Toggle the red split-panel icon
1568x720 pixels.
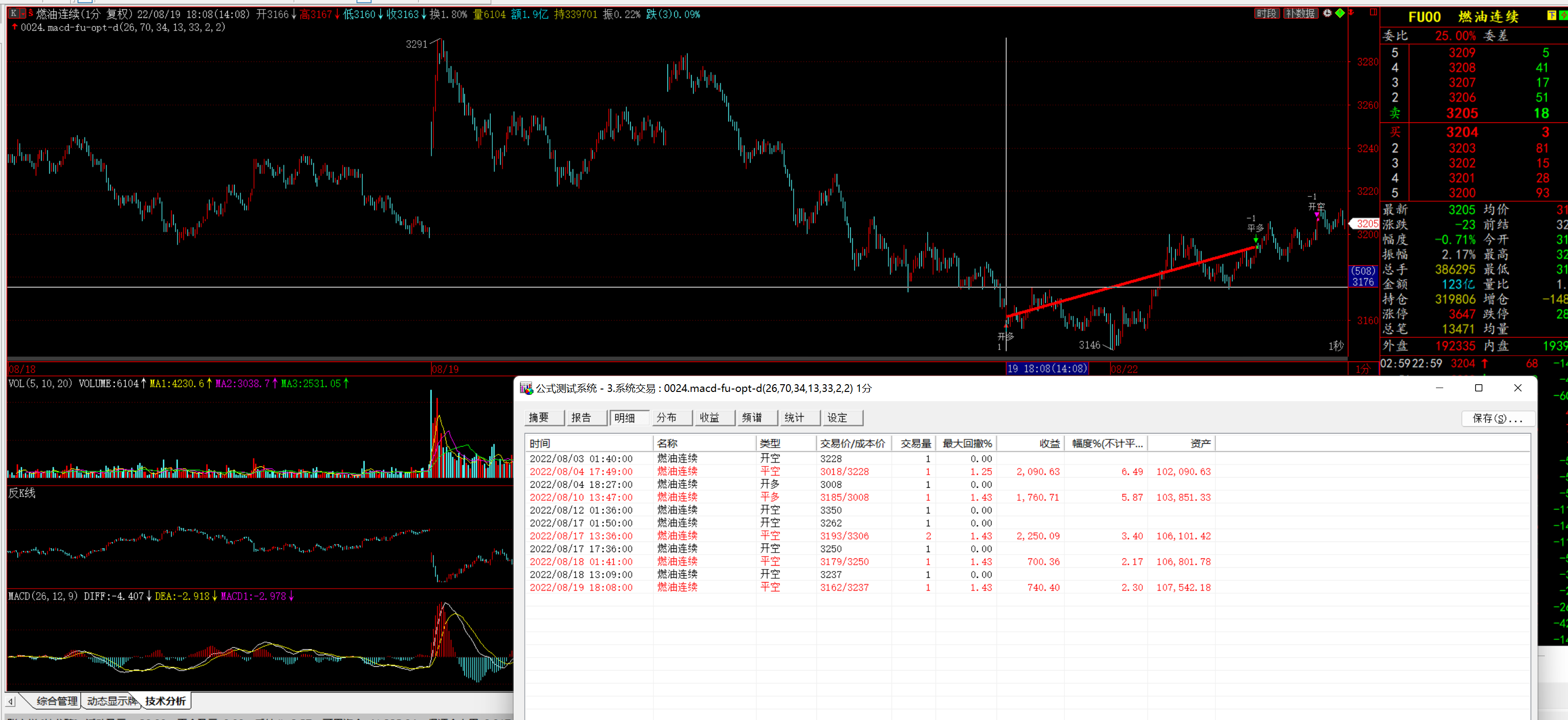point(1373,12)
